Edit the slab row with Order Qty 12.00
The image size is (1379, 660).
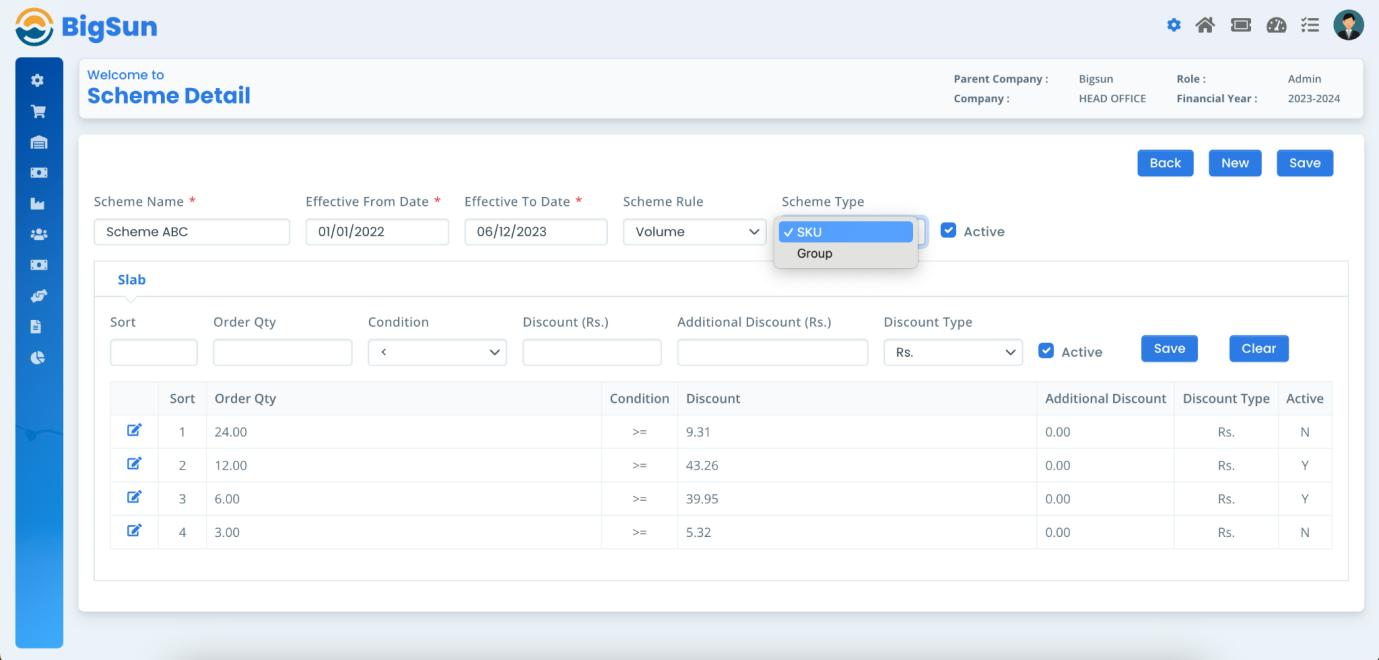click(134, 465)
